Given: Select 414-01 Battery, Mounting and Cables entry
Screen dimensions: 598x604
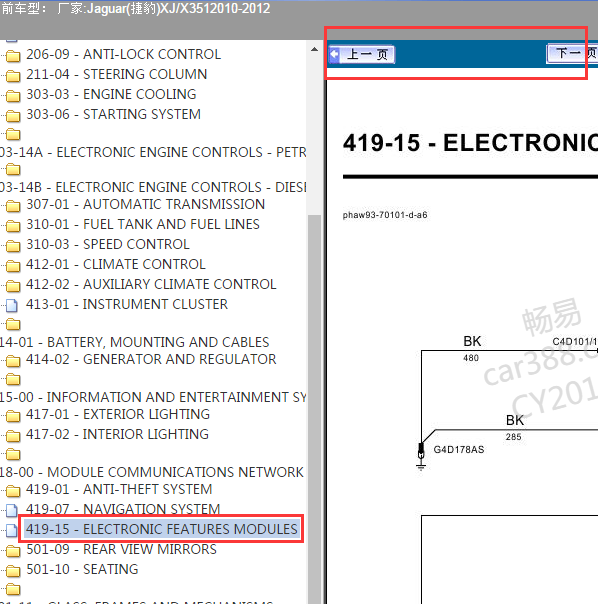Looking at the screenshot, I should (x=134, y=342).
